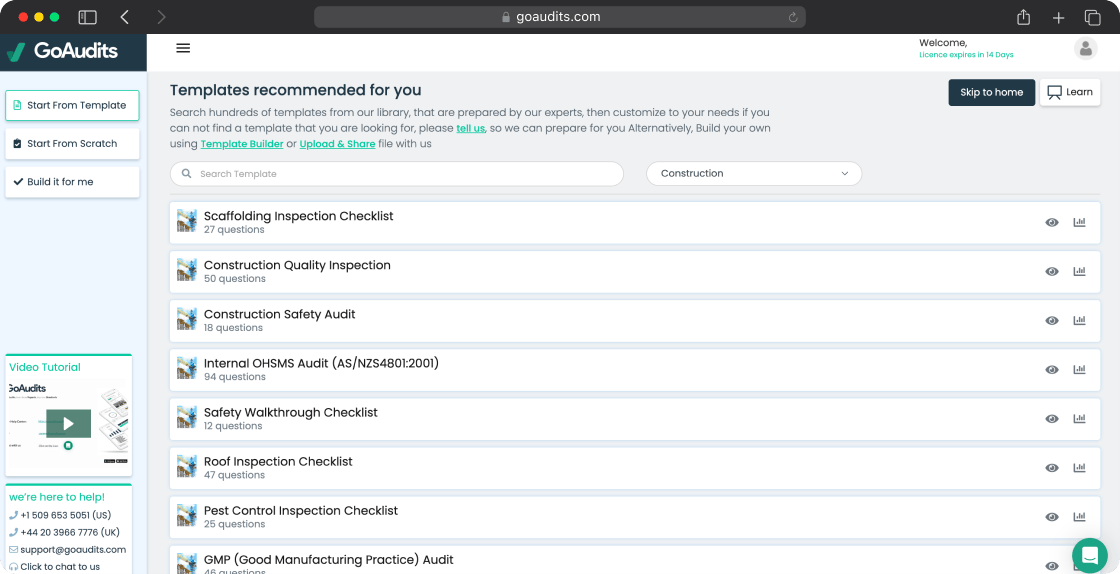Screen dimensions: 1120x574
Task: Open the live chat bubble
Action: (x=1090, y=555)
